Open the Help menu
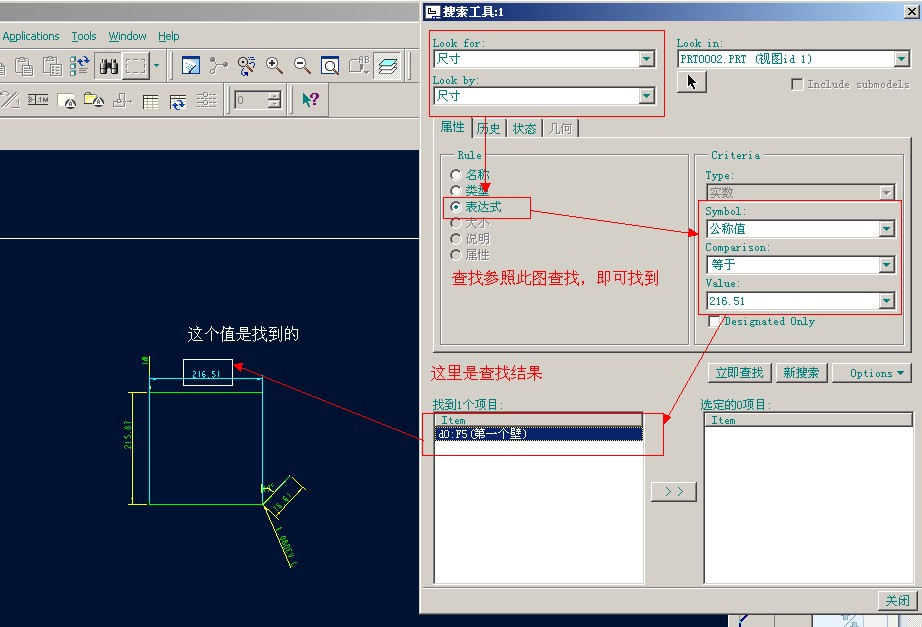Screen dimensions: 922x627 [x=169, y=36]
